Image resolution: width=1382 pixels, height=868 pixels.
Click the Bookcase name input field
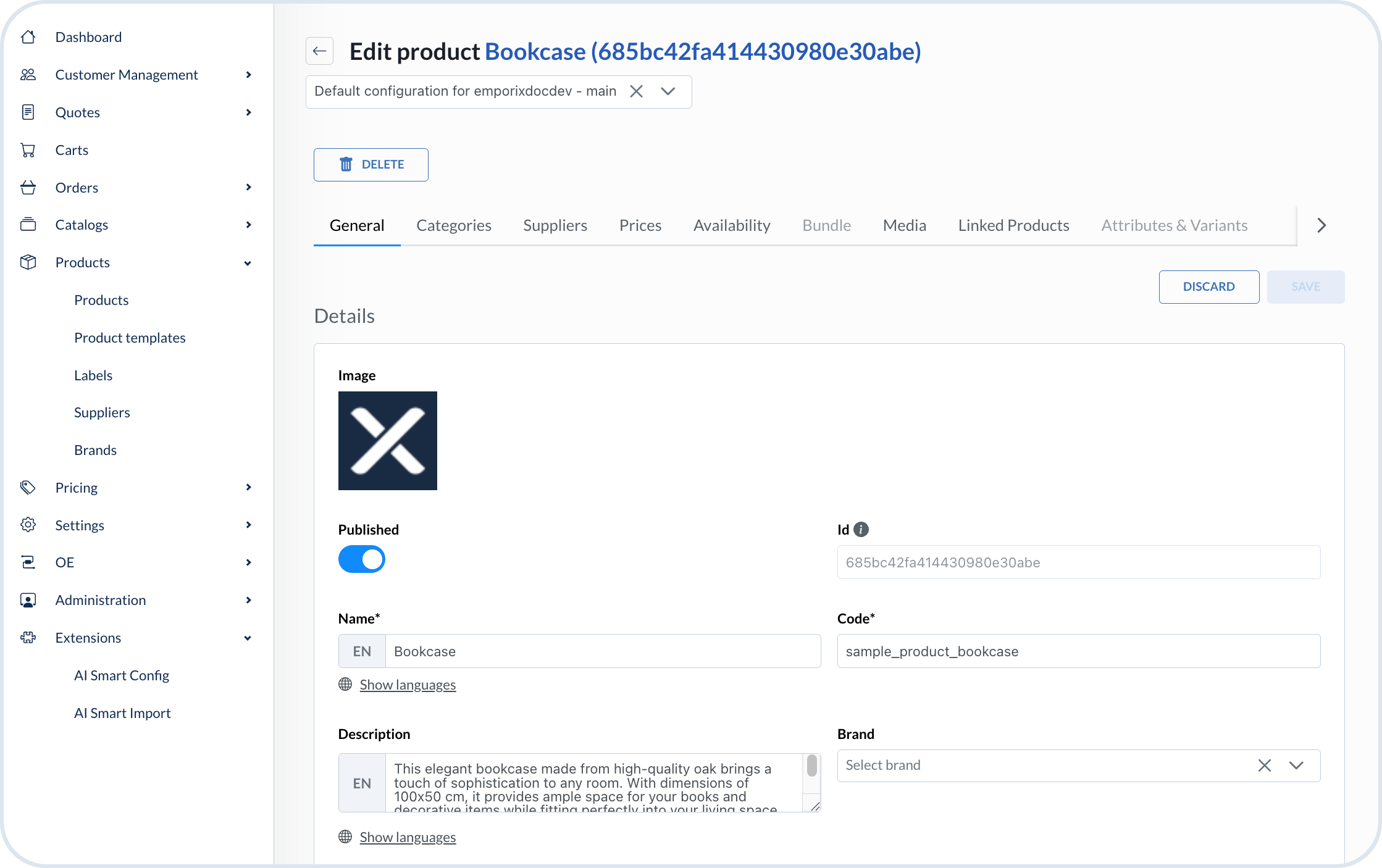pyautogui.click(x=603, y=651)
